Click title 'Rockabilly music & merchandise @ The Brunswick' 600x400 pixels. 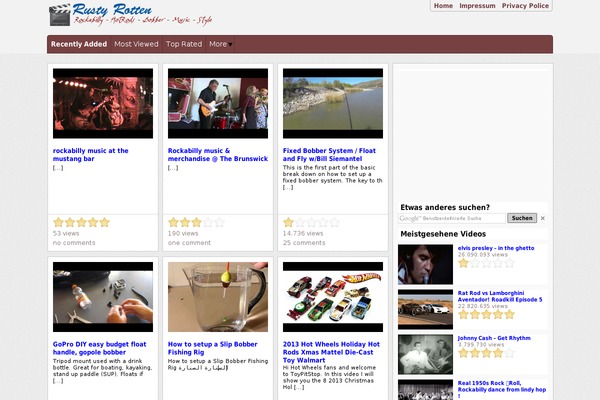218,155
